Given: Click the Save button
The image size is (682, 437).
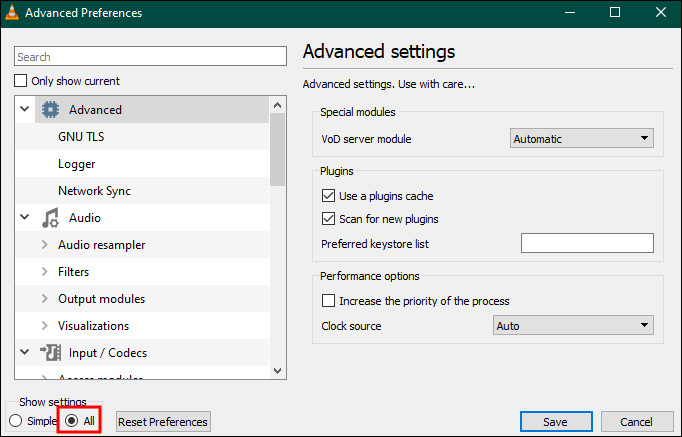Looking at the screenshot, I should (555, 422).
